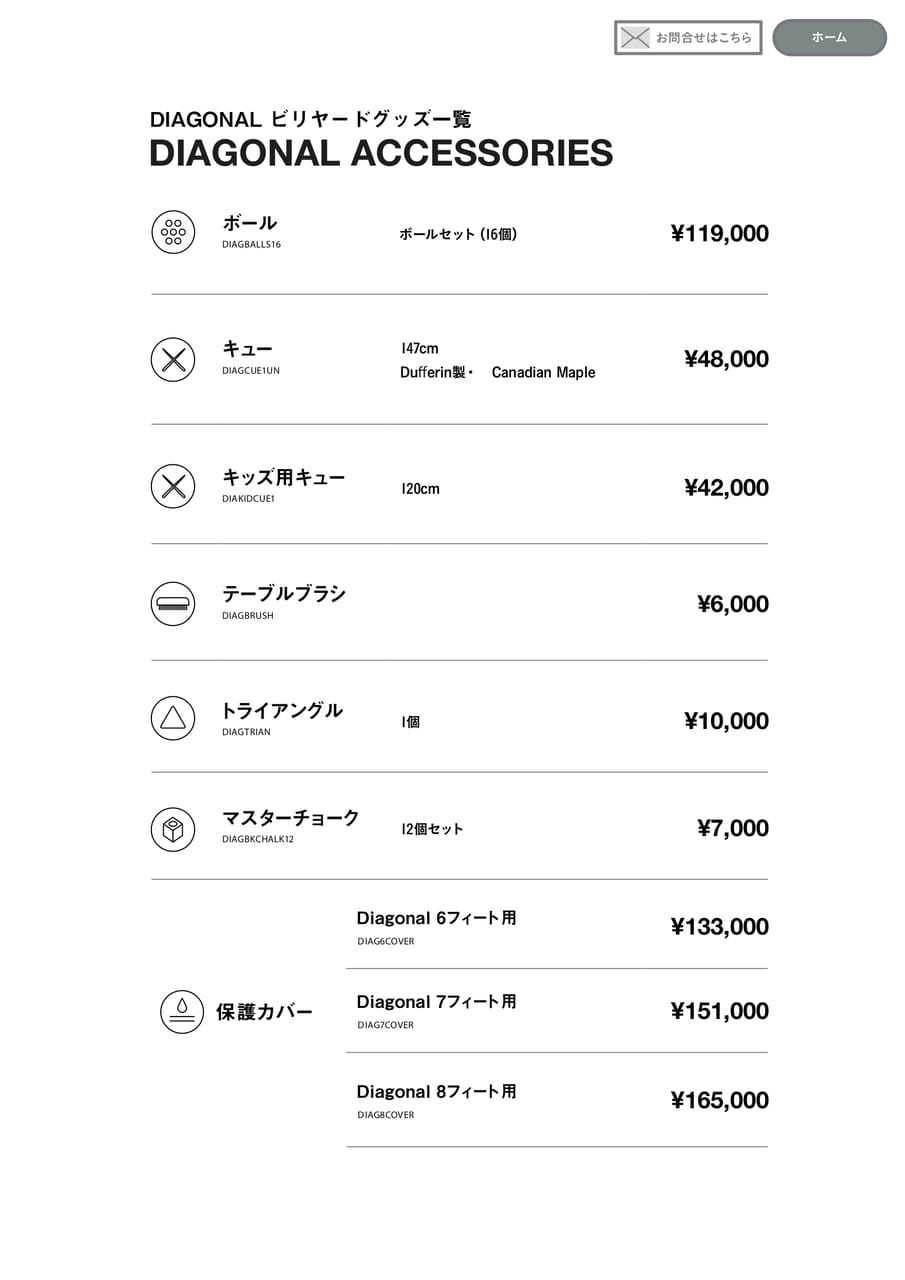Choose Diagonal 6フィート用 cover option
Screen dimensions: 905x1280
tap(436, 918)
